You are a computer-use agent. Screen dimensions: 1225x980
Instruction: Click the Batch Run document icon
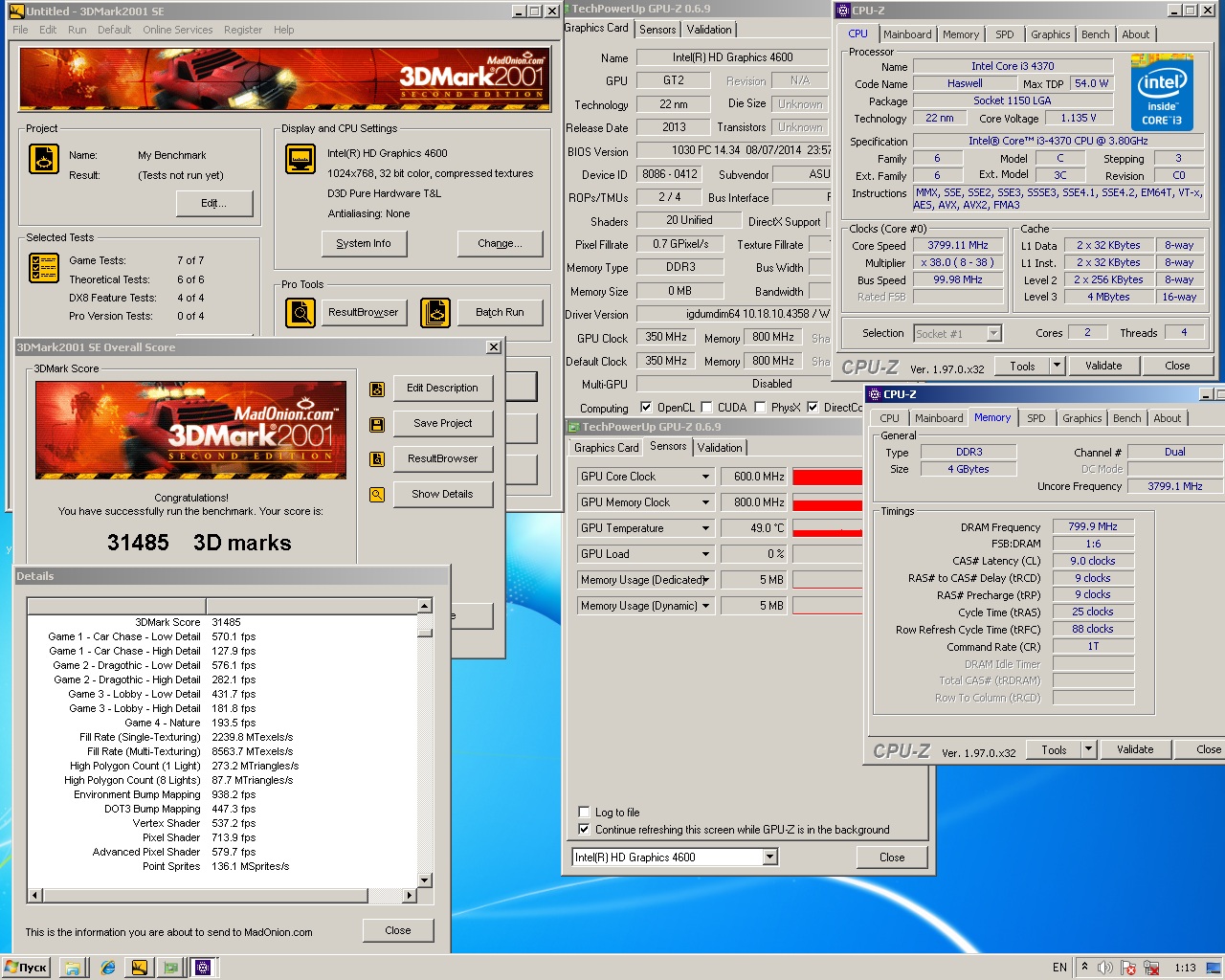435,312
